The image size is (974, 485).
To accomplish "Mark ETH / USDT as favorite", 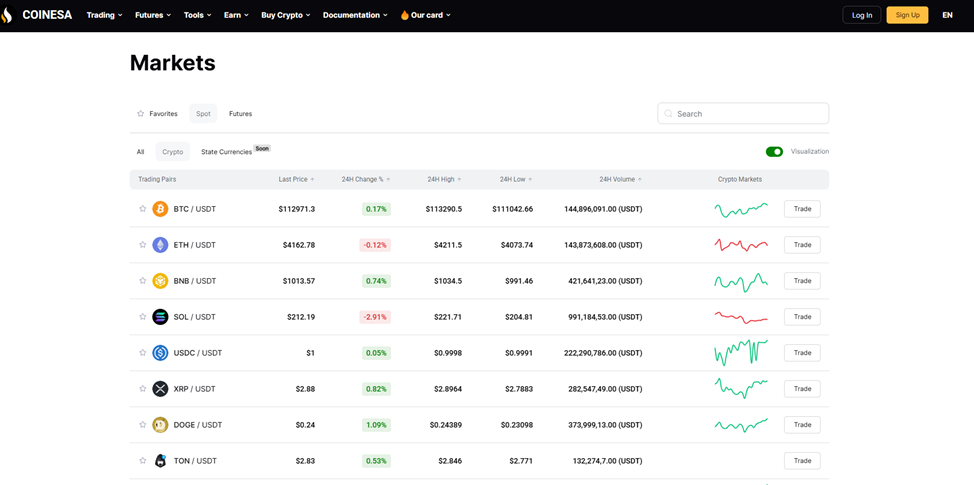I will point(143,245).
